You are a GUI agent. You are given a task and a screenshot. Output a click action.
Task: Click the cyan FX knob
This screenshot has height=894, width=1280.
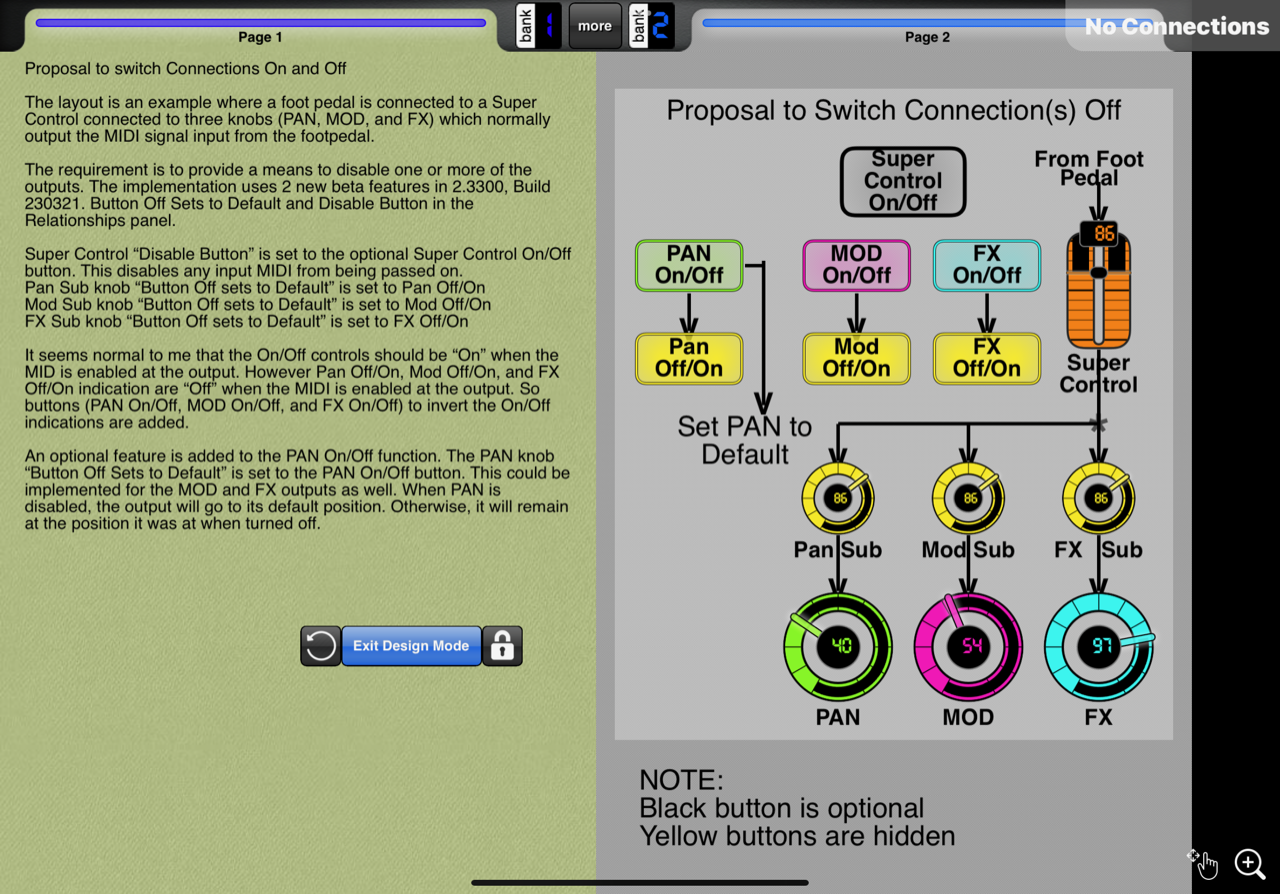1098,646
